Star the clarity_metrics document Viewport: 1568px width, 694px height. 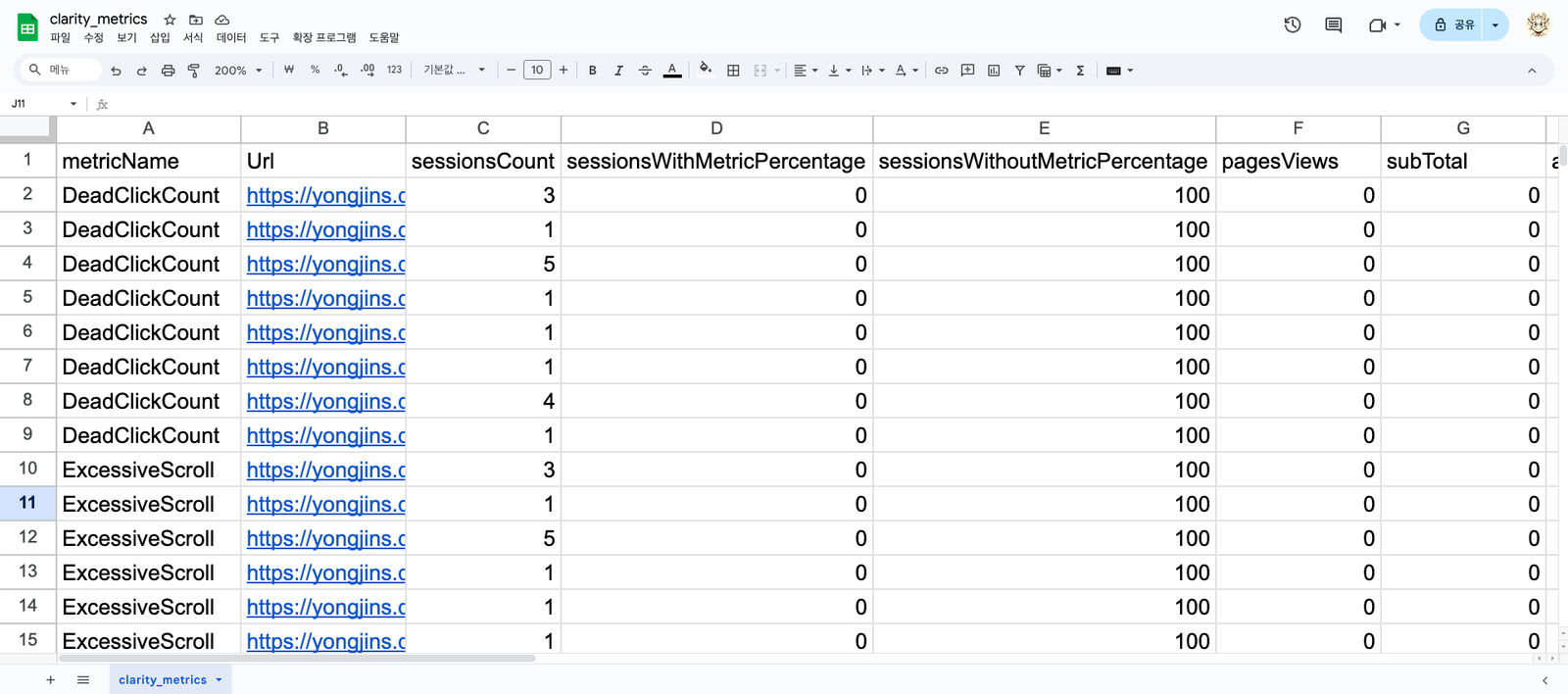click(x=170, y=20)
